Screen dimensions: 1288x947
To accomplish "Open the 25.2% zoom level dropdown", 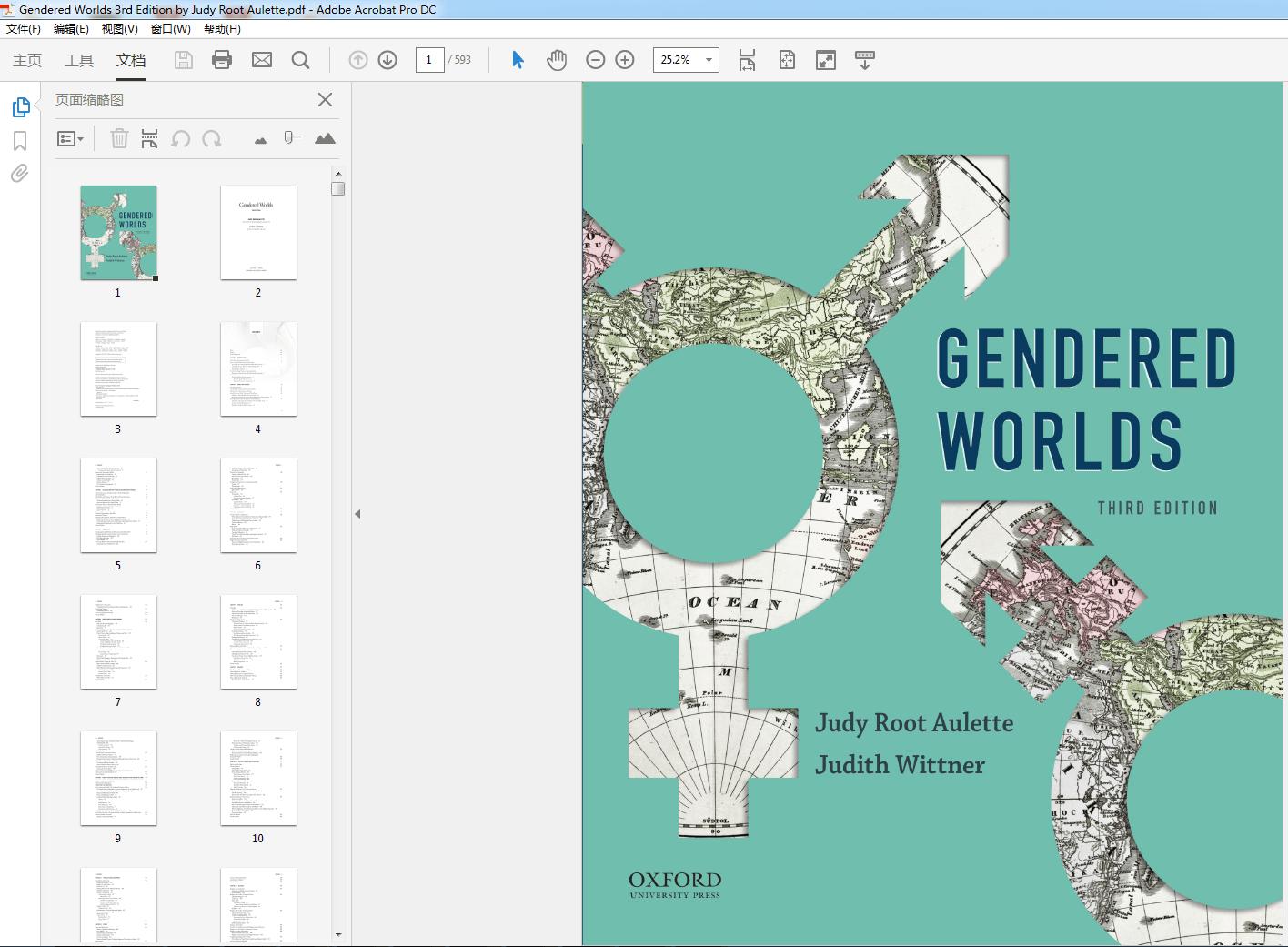I will point(709,60).
